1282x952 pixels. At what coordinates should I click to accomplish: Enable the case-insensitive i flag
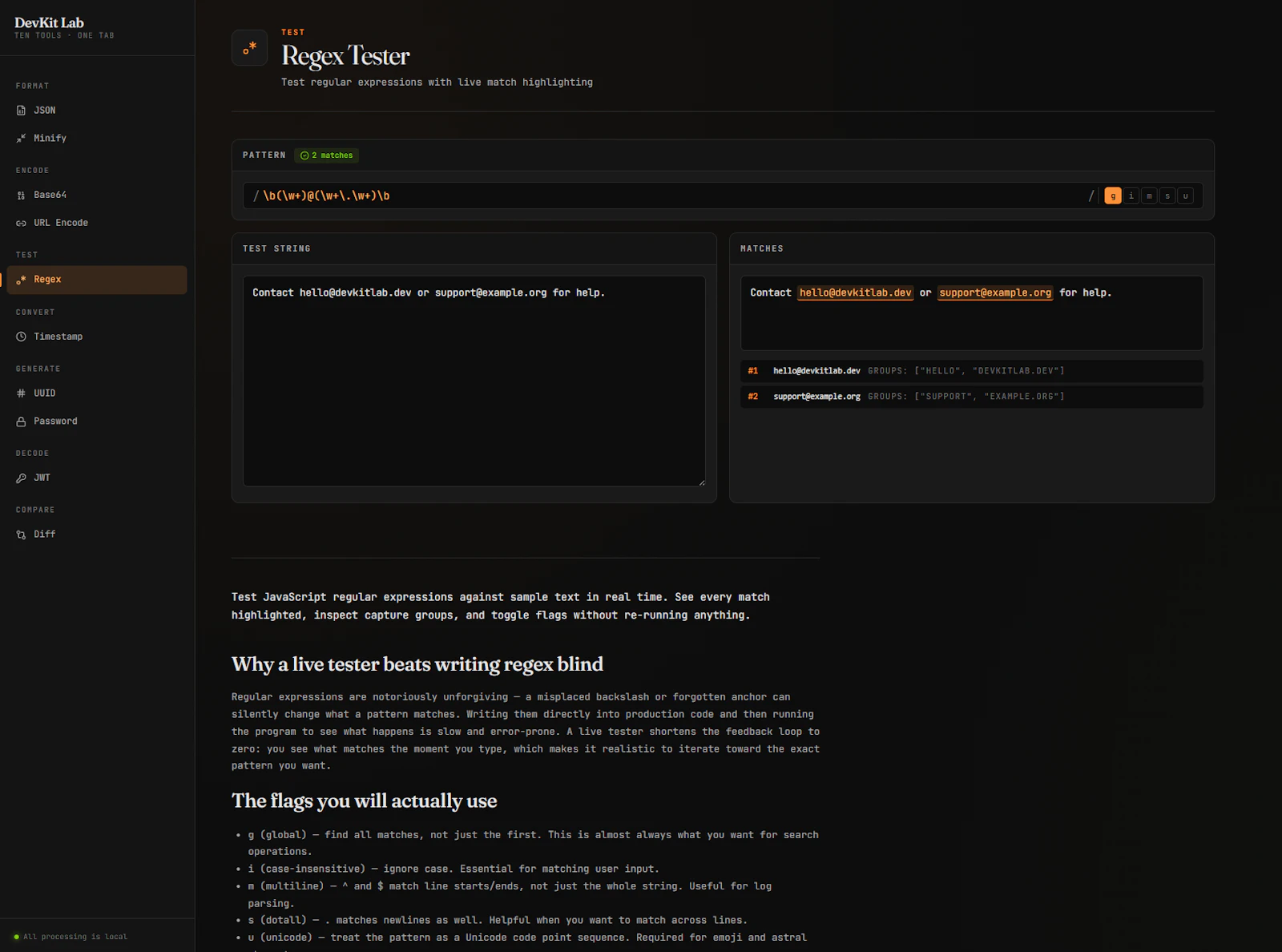click(x=1131, y=196)
